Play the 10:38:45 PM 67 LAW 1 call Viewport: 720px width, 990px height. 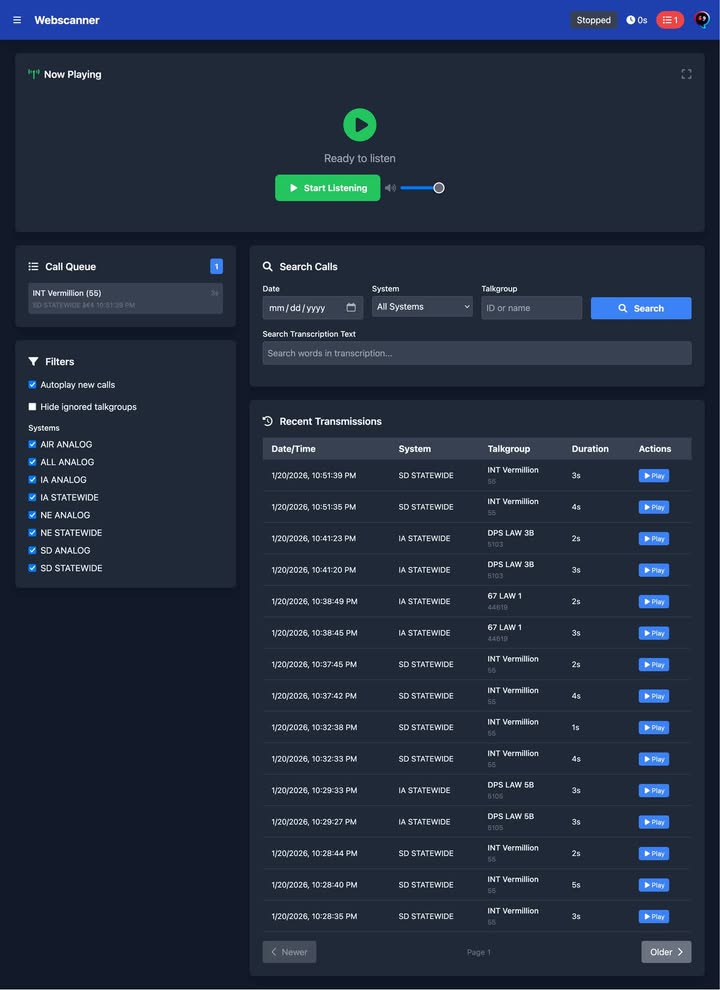(x=654, y=633)
